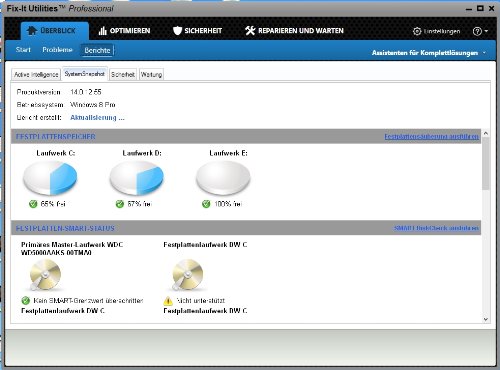The height and width of the screenshot is (370, 500).
Task: Open the Sicherheit report tab
Action: pos(123,75)
